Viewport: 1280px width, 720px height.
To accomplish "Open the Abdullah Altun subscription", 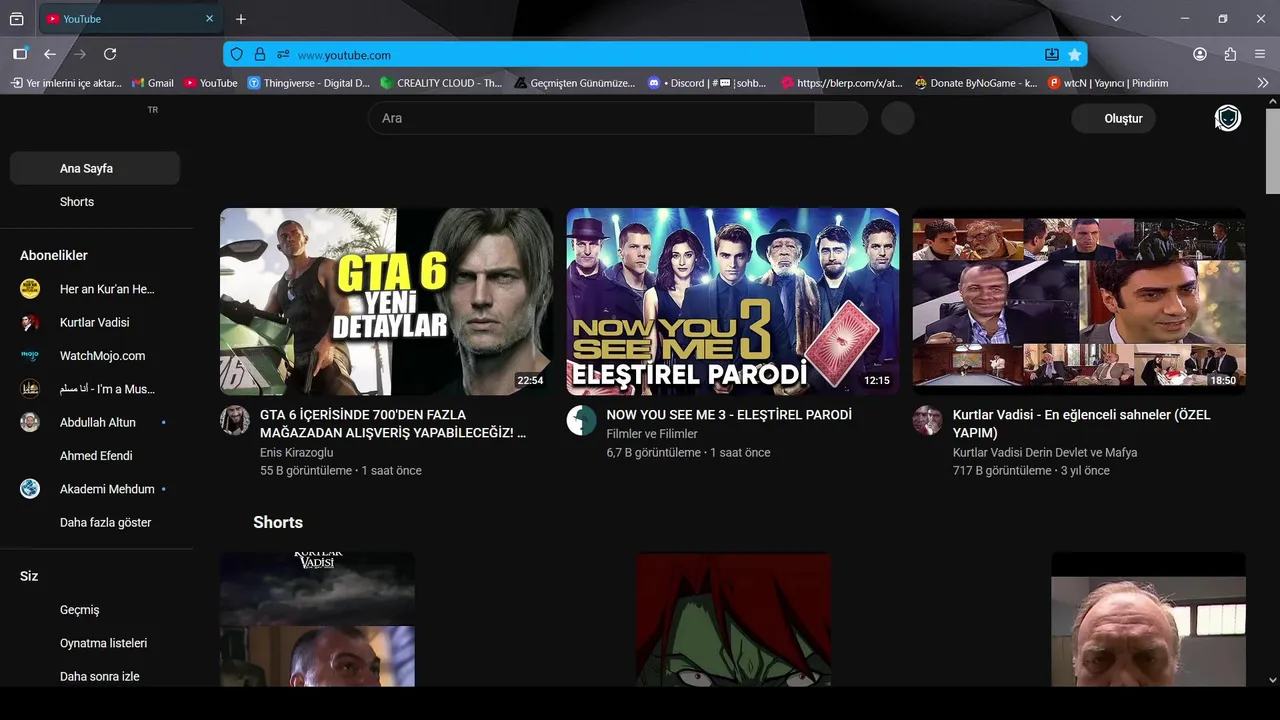I will 95,422.
